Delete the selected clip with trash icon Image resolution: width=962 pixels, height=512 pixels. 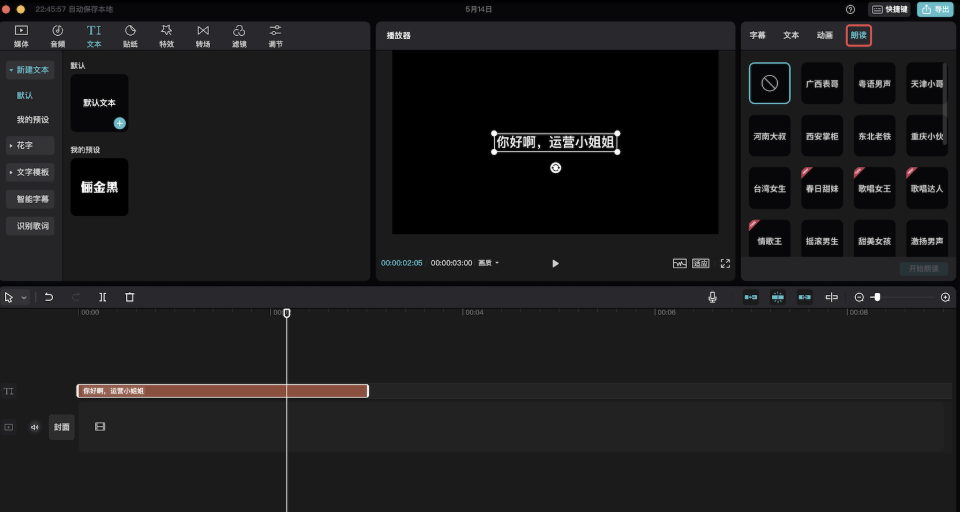(130, 297)
